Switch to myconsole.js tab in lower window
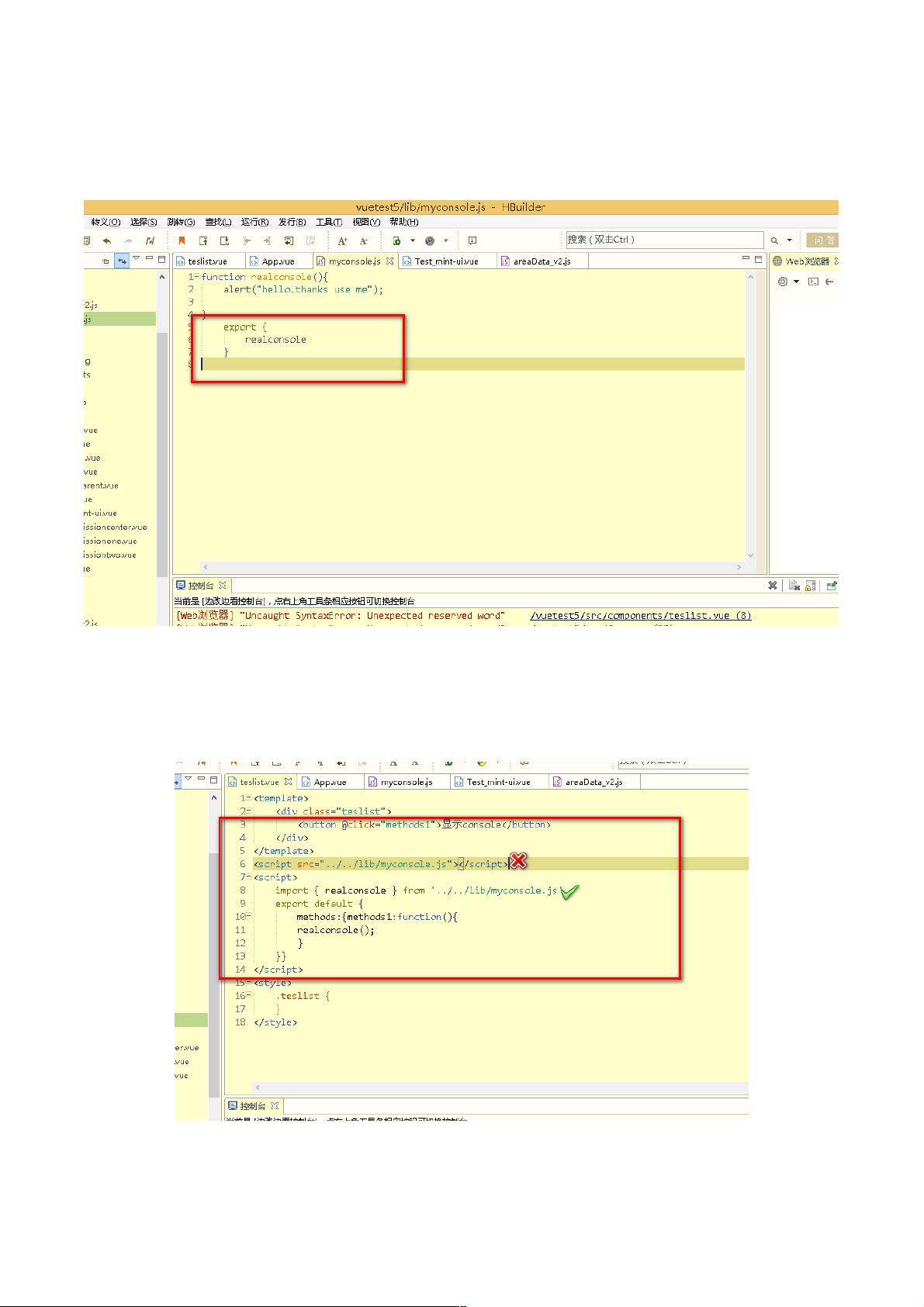This screenshot has height=1307, width=924. pos(407,783)
